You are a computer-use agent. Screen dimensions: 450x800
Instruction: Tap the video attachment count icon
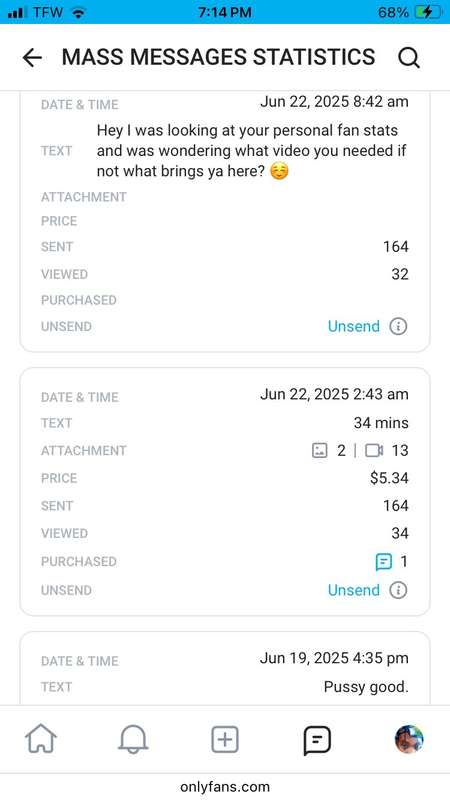[x=374, y=451]
